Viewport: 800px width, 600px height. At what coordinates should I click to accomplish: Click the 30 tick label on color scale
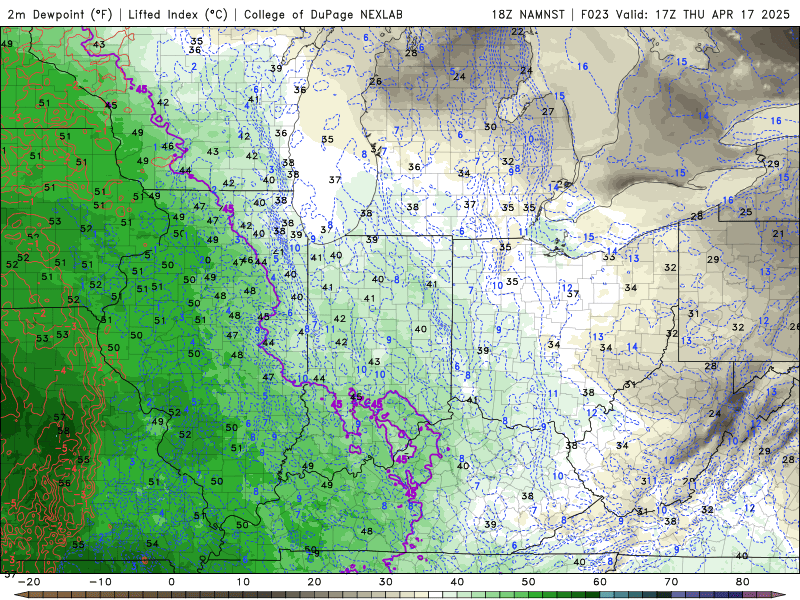pyautogui.click(x=386, y=582)
